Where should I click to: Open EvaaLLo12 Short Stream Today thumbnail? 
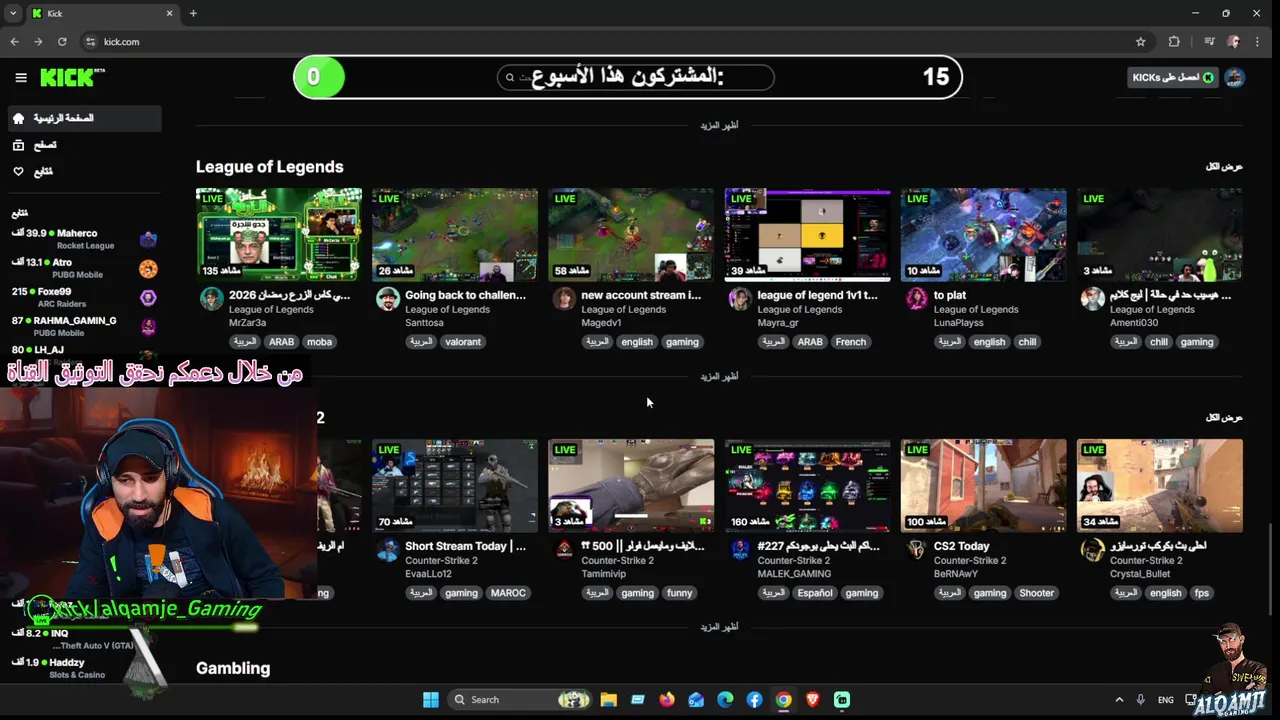(x=455, y=486)
